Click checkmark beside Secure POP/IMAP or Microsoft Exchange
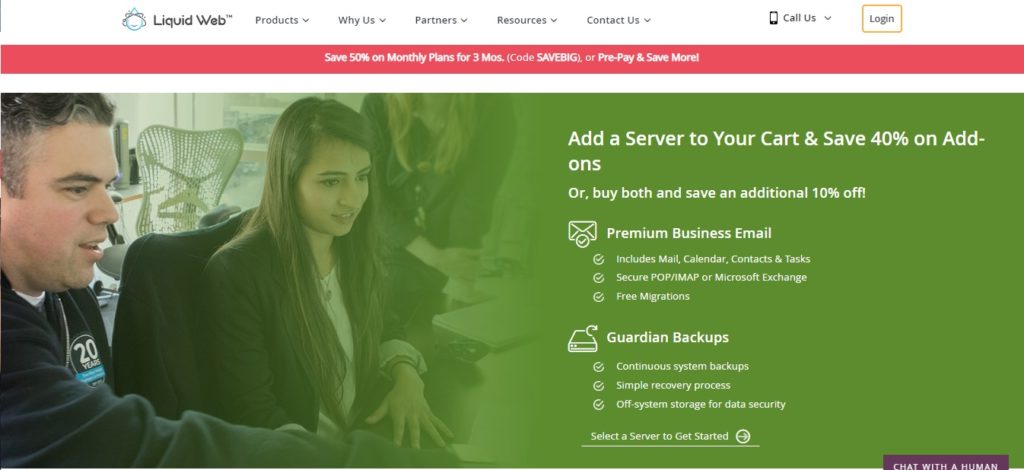1024x470 pixels. pos(598,277)
